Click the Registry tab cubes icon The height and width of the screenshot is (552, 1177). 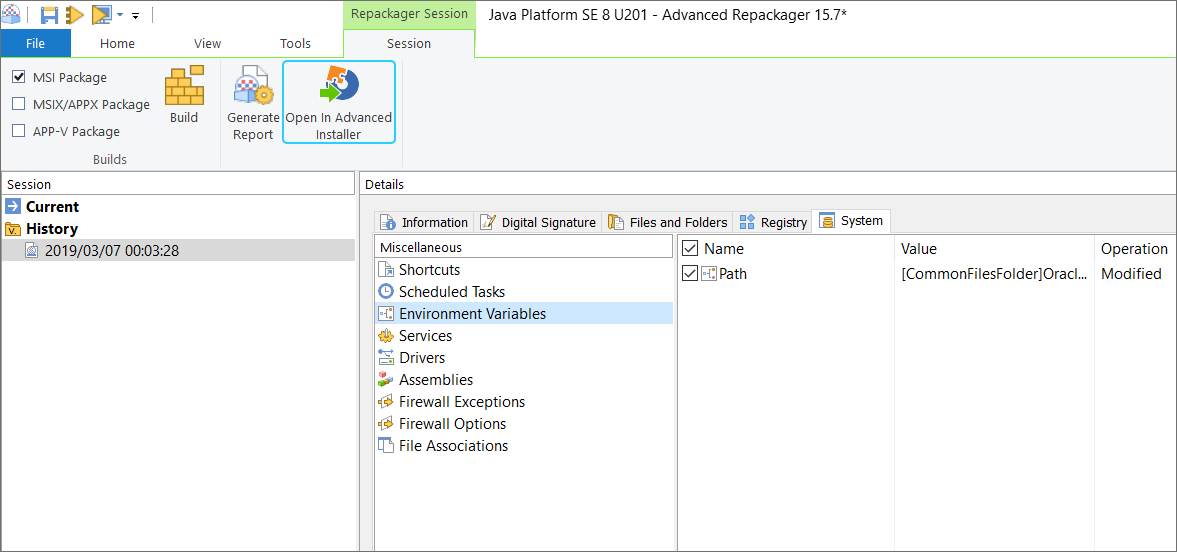point(747,222)
